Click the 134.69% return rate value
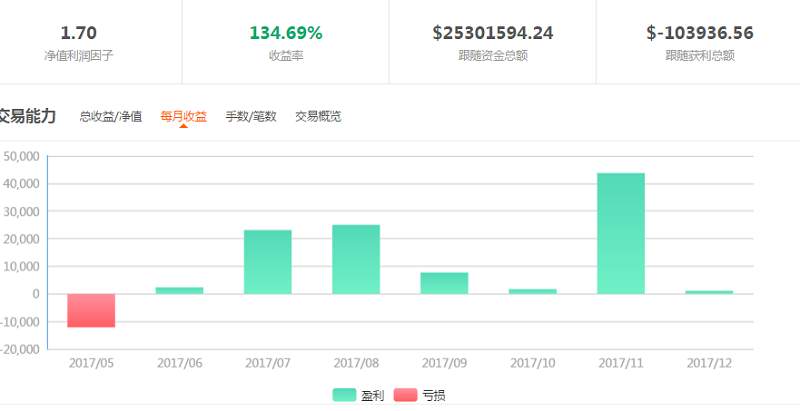 (x=286, y=33)
